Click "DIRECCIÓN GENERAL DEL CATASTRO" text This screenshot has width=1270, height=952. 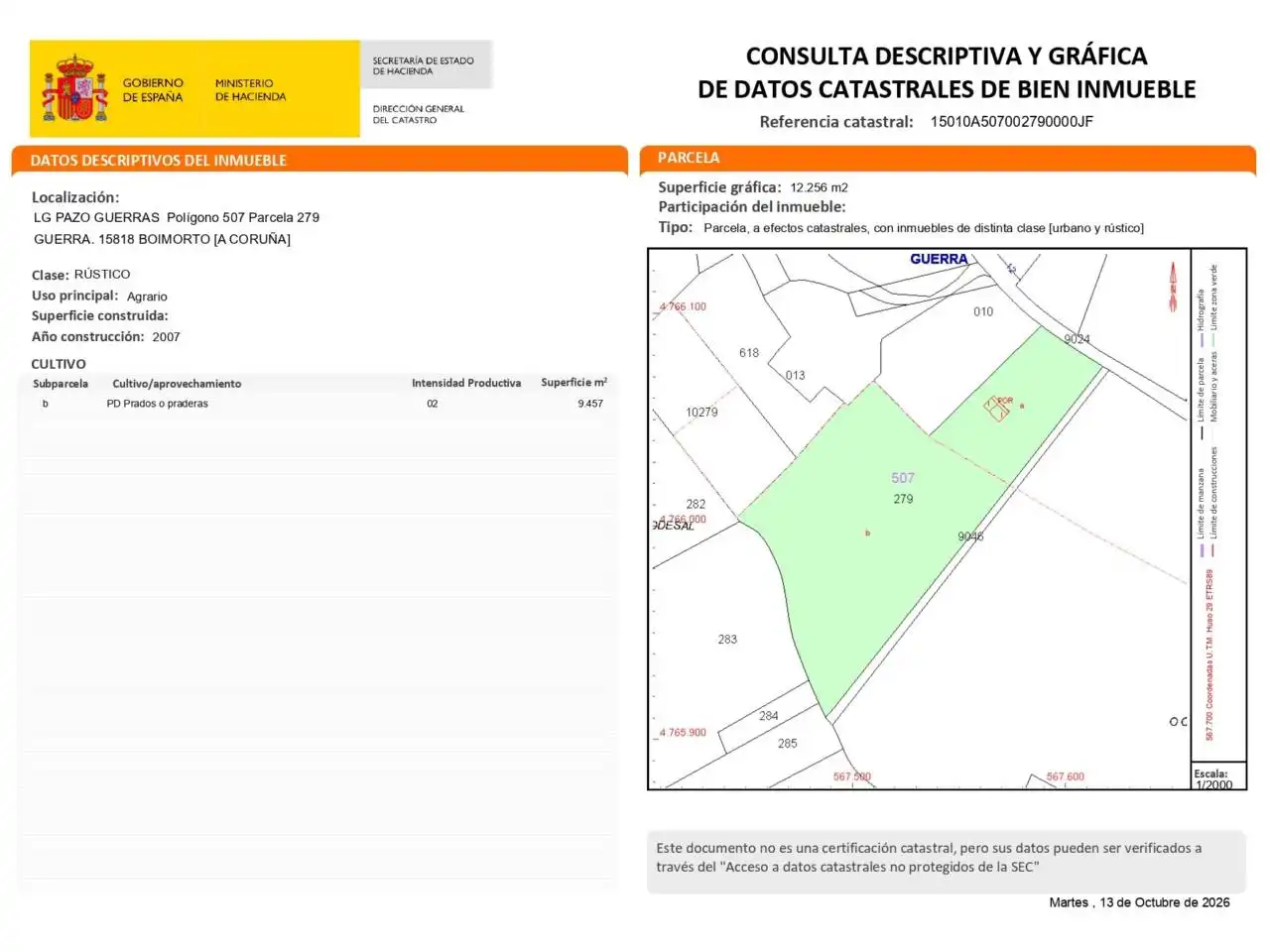point(418,114)
